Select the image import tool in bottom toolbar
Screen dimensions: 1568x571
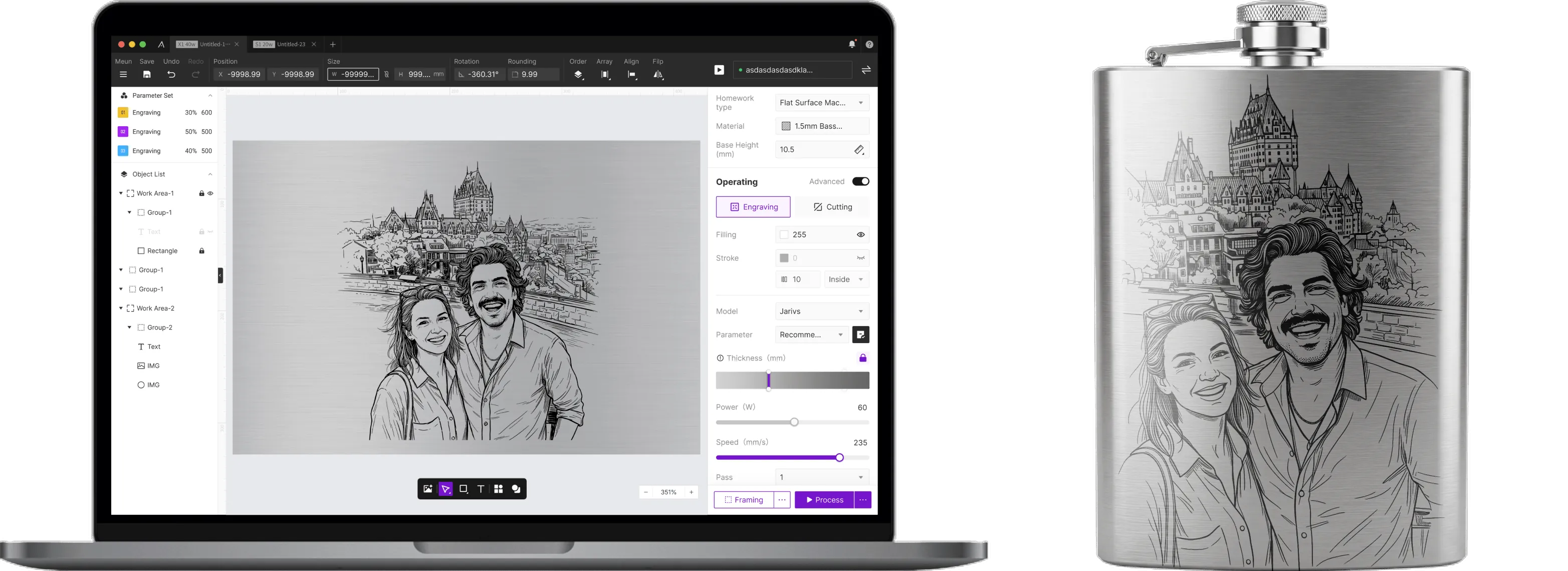coord(428,489)
